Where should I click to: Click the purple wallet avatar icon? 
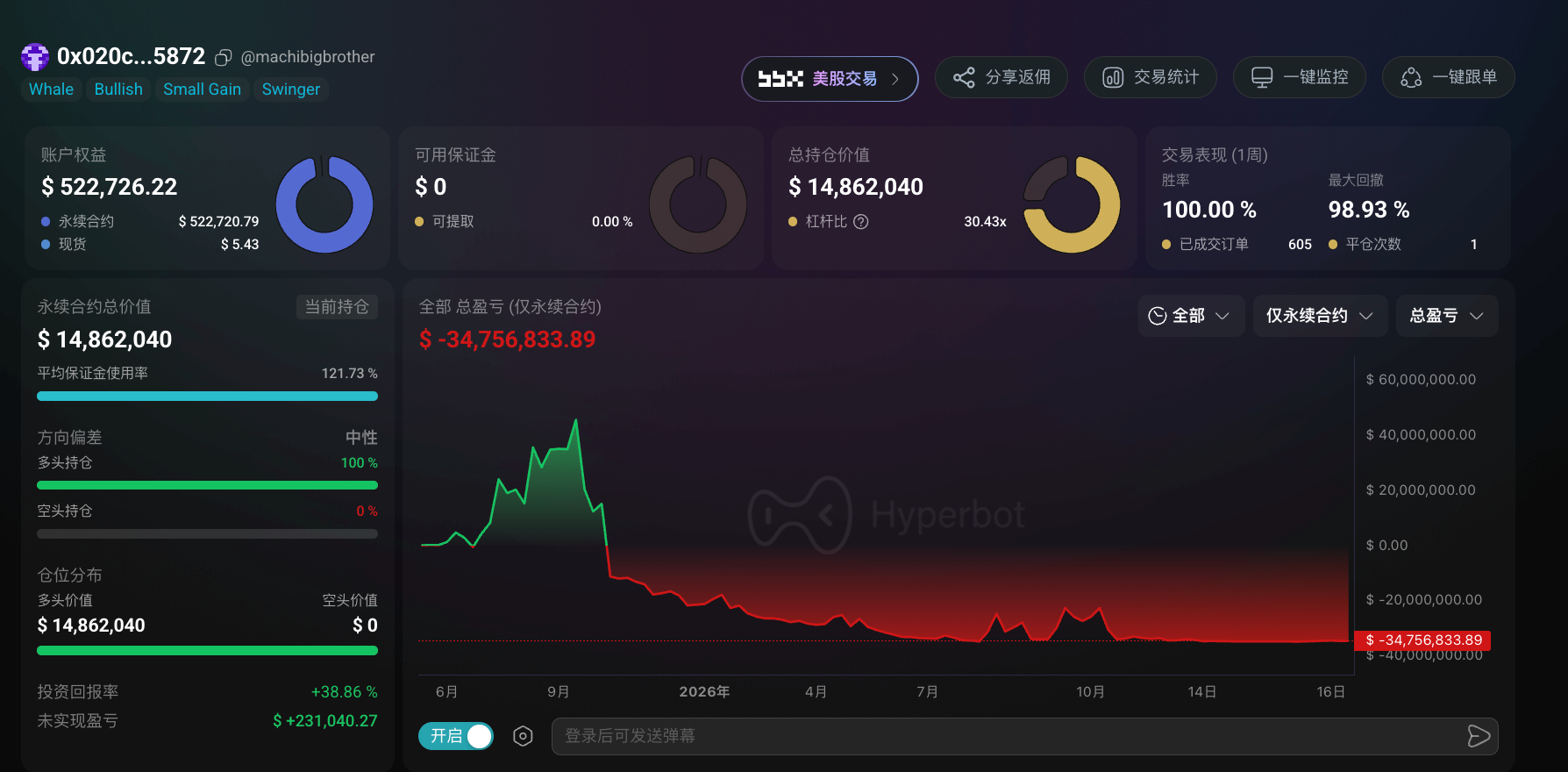coord(35,57)
